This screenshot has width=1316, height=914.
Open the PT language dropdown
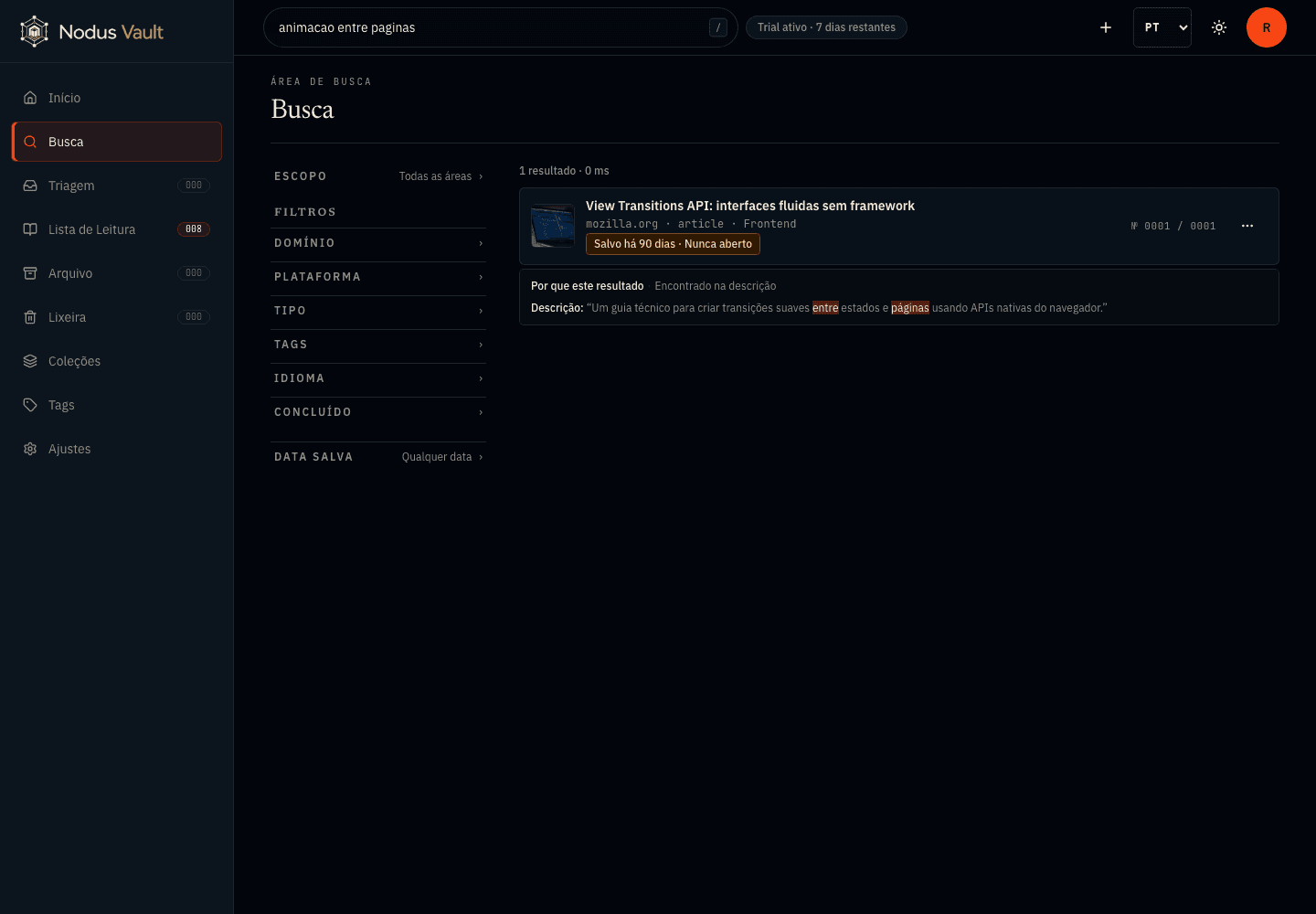(1162, 27)
